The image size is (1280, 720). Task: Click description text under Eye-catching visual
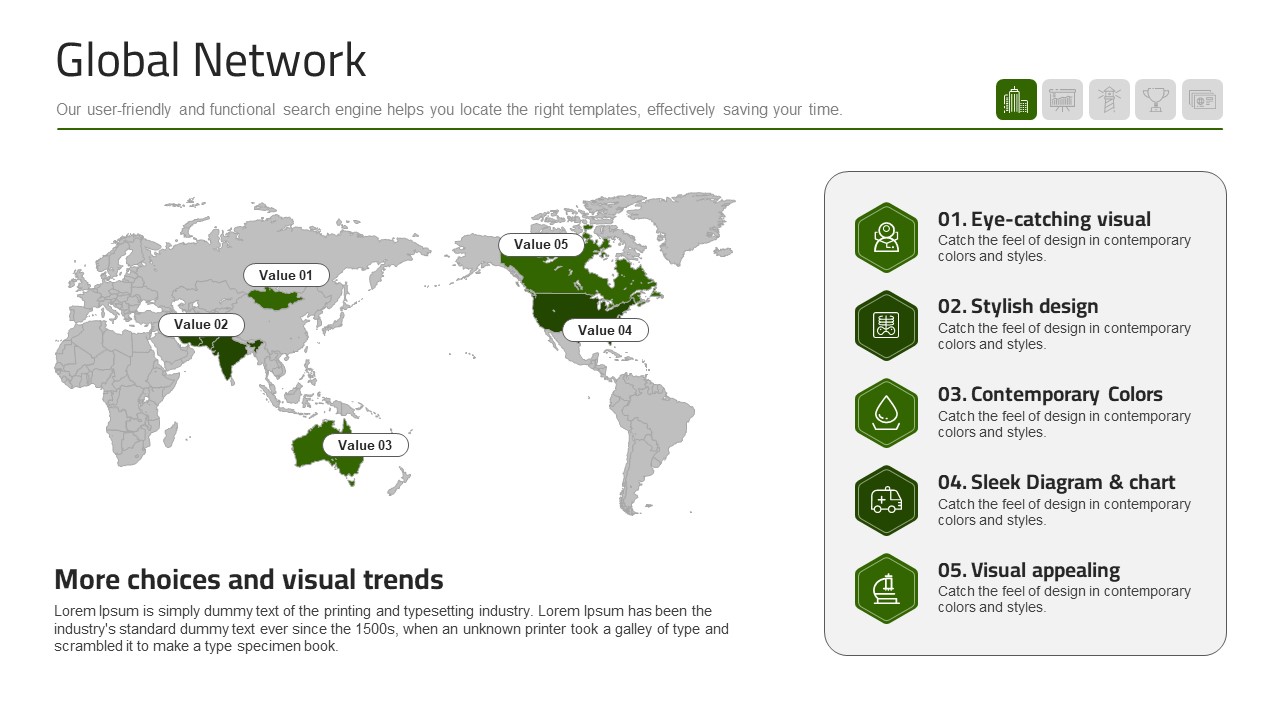[1064, 248]
